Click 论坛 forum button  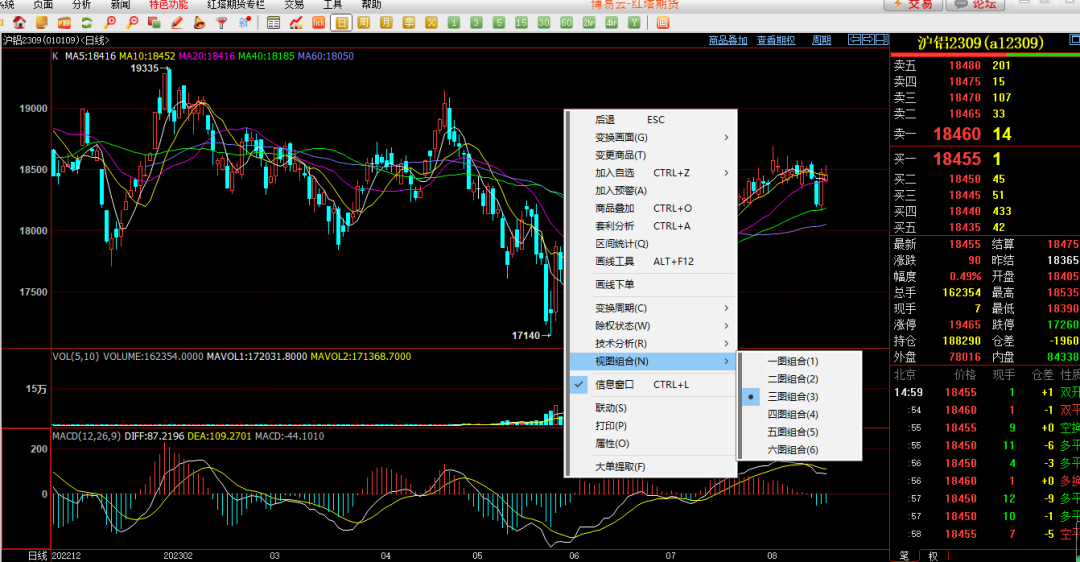point(975,5)
